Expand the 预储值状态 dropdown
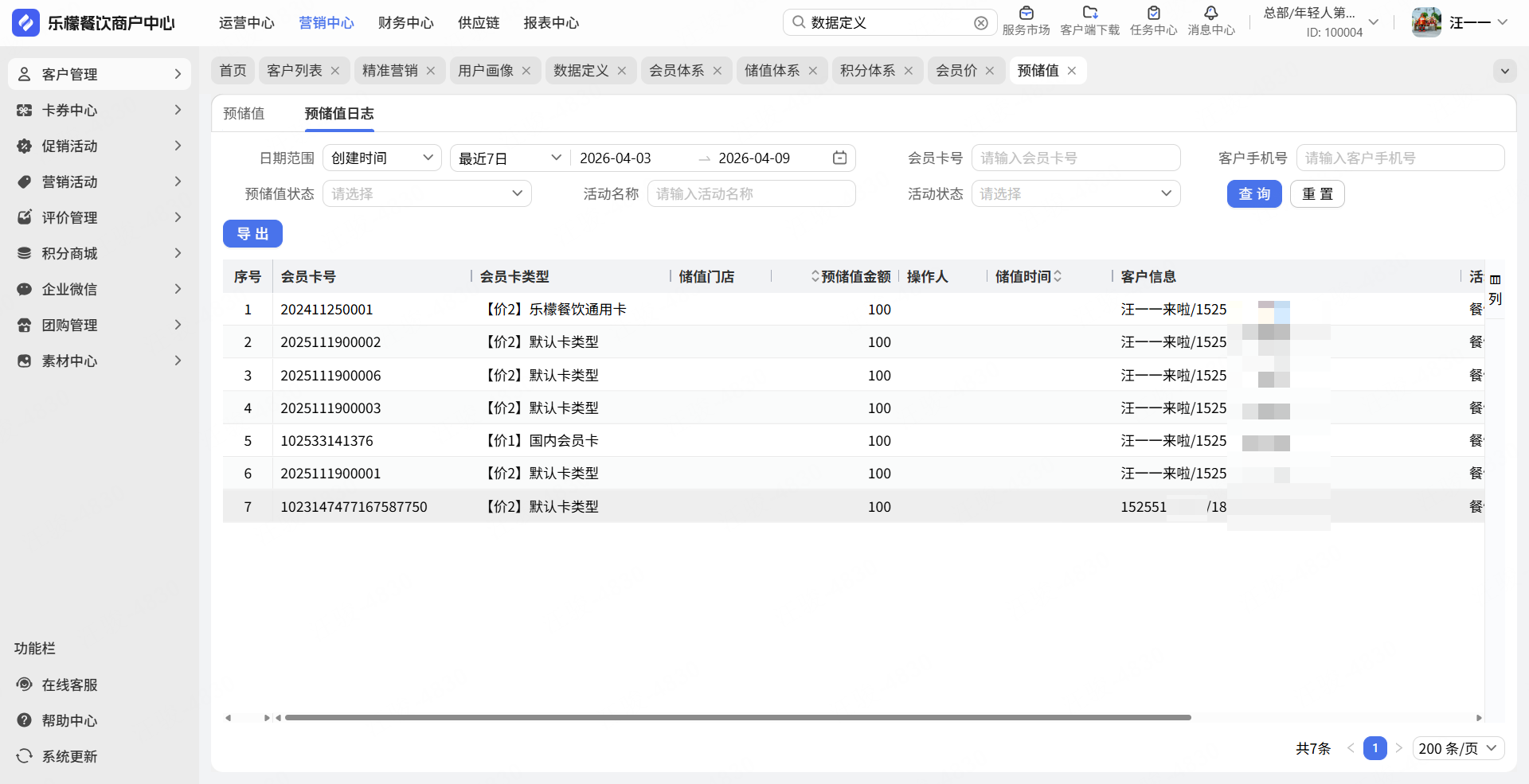Screen dimensions: 1529x784 tap(427, 193)
